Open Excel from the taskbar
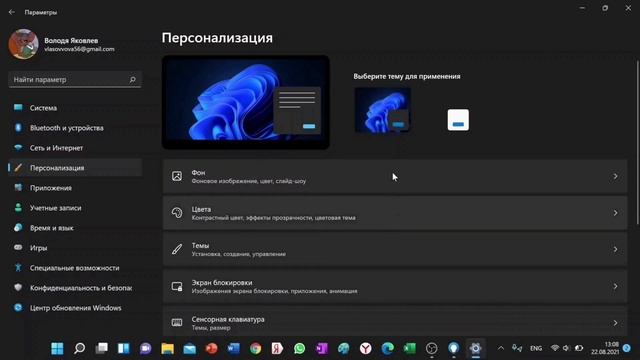 [410, 348]
